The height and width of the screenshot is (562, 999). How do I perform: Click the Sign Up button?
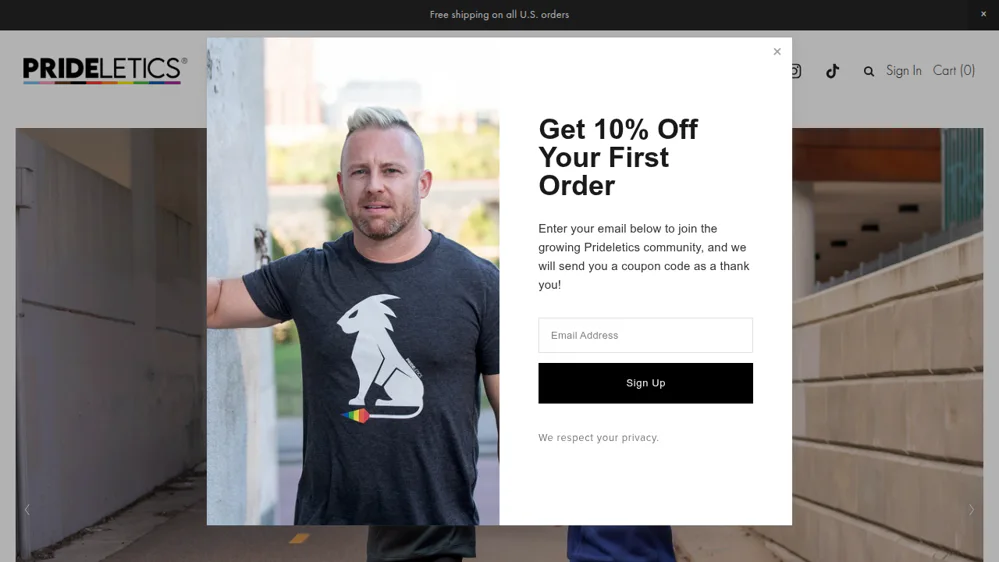(645, 383)
